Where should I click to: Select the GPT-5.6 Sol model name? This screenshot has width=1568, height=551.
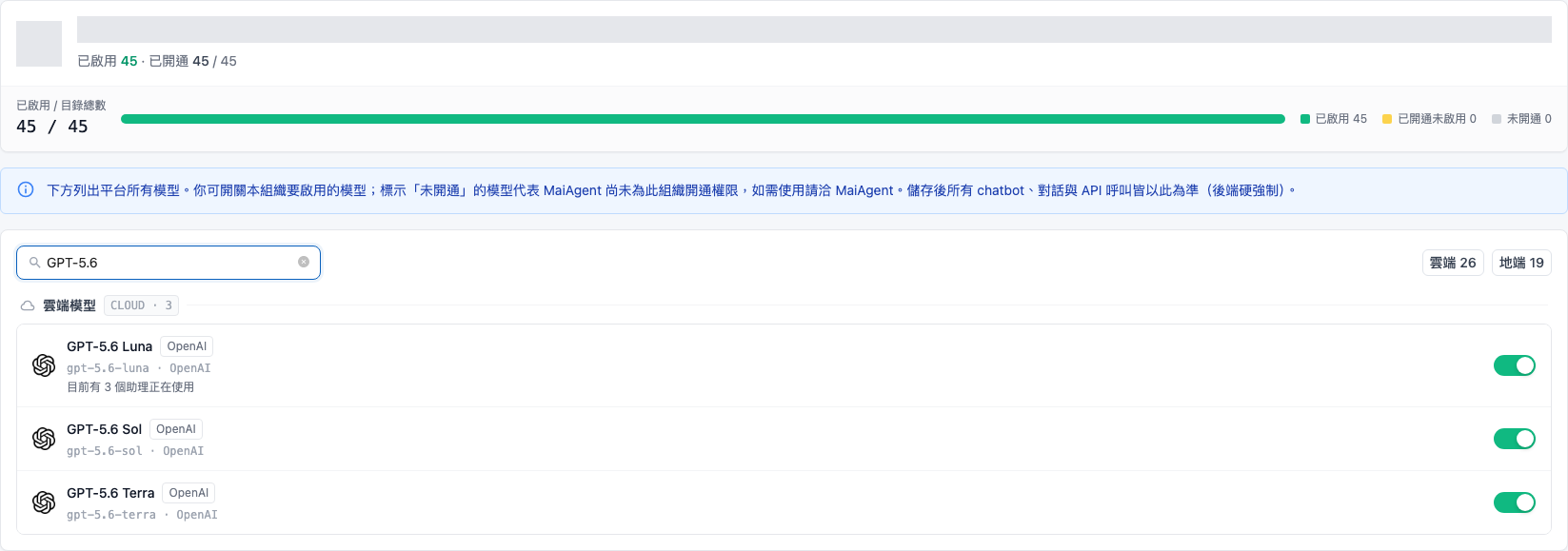(x=104, y=429)
